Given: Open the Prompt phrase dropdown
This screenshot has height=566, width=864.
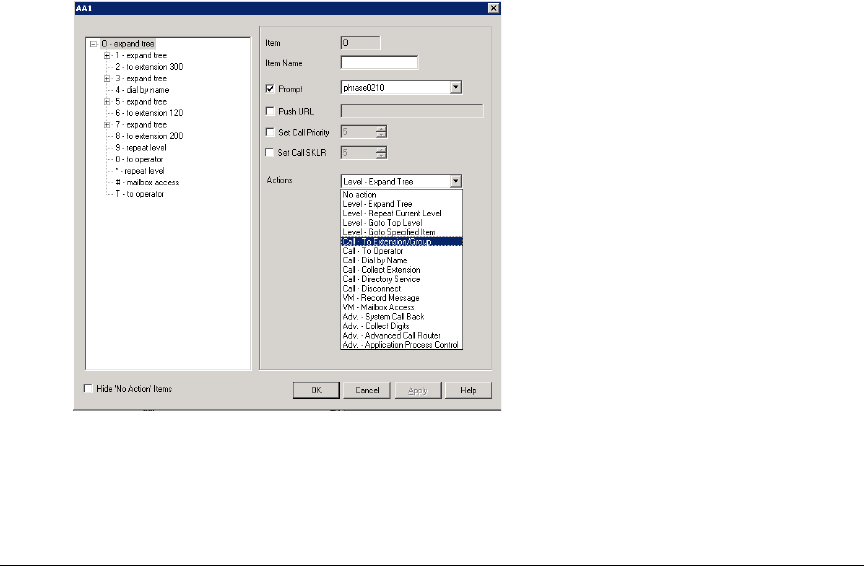Looking at the screenshot, I should [x=455, y=88].
